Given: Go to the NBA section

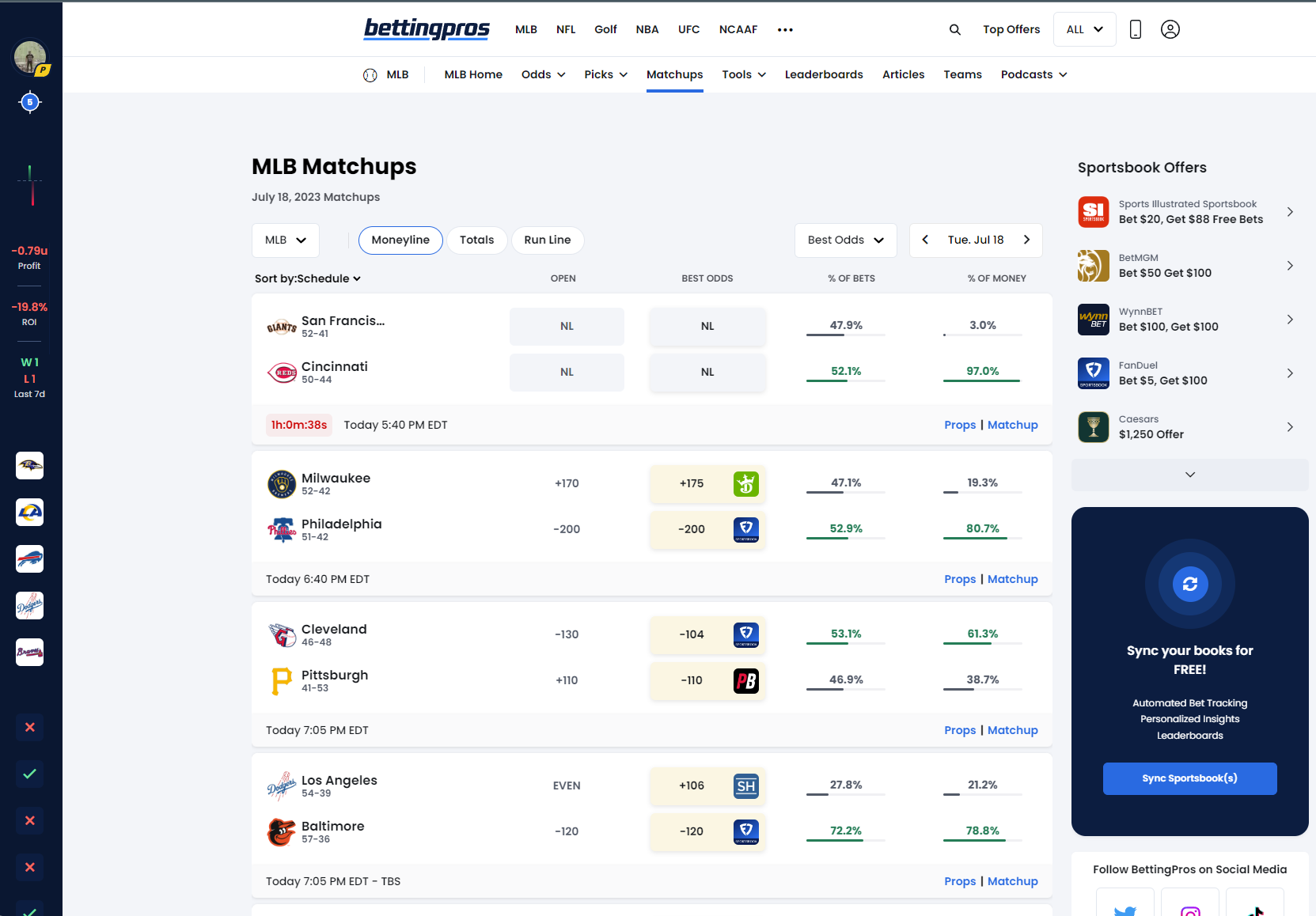Looking at the screenshot, I should tap(647, 29).
